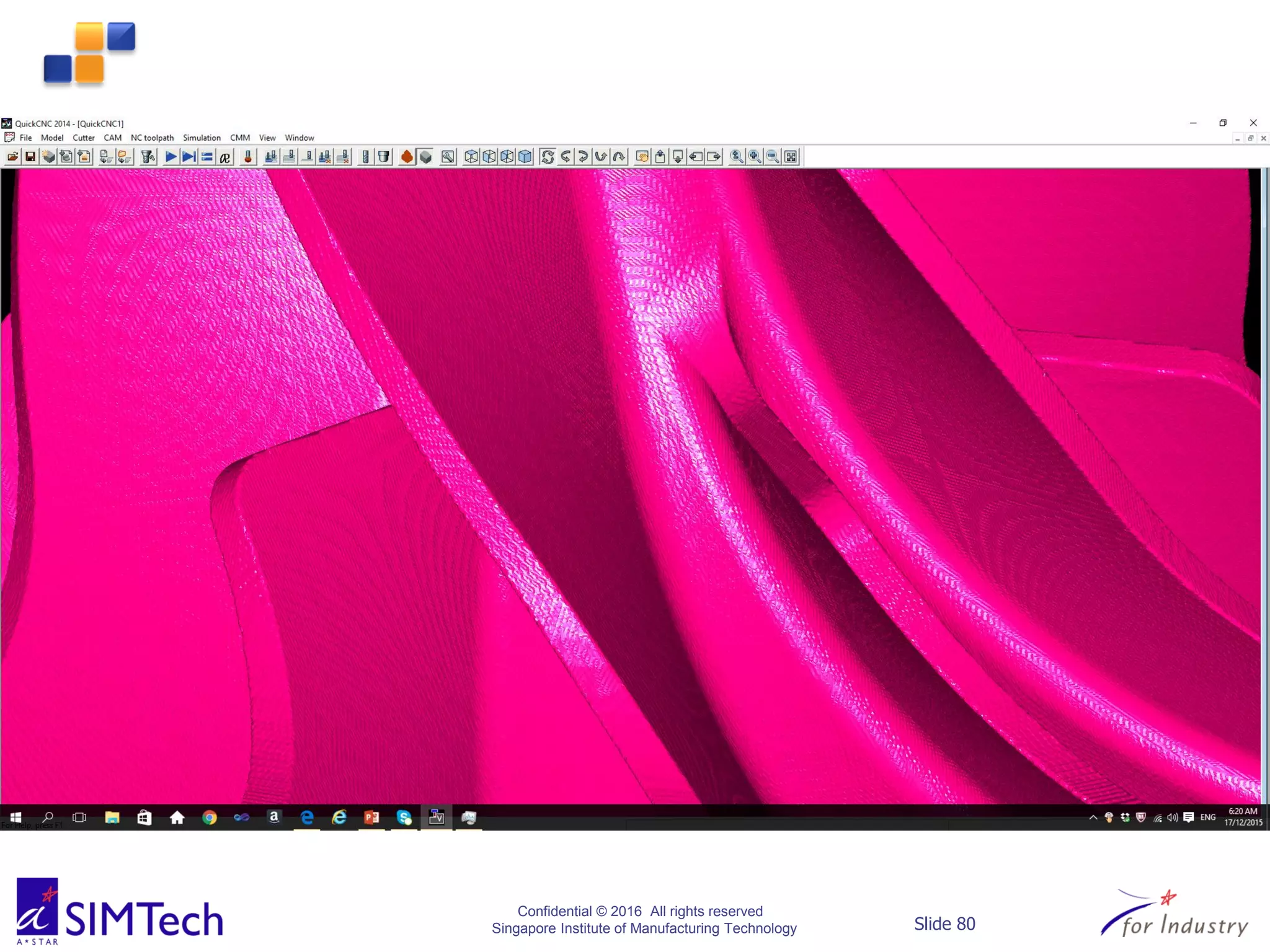Open the CMM menu
This screenshot has width=1270, height=952.
[239, 138]
